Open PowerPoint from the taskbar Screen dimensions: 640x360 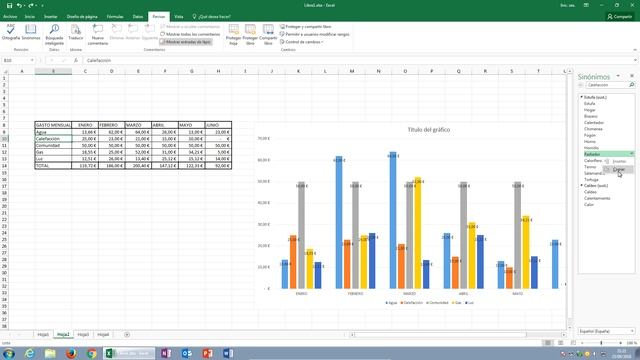tap(207, 353)
